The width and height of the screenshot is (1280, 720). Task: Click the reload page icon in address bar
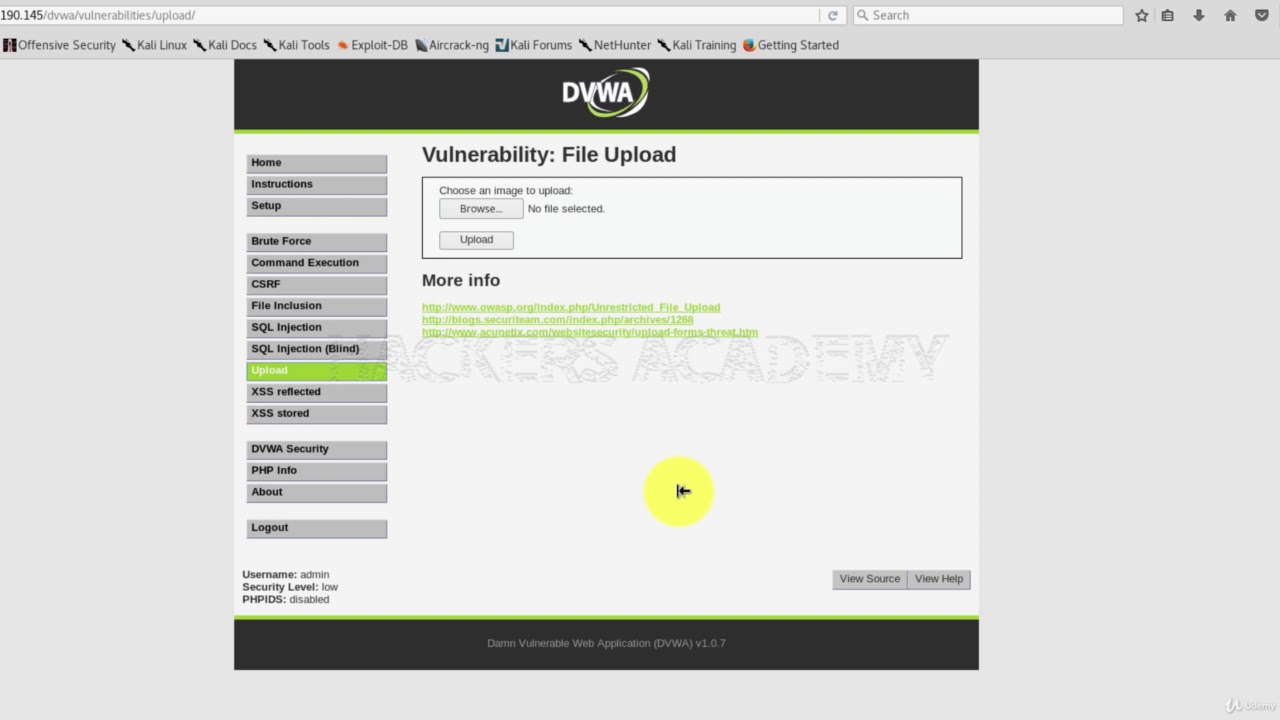coord(832,15)
